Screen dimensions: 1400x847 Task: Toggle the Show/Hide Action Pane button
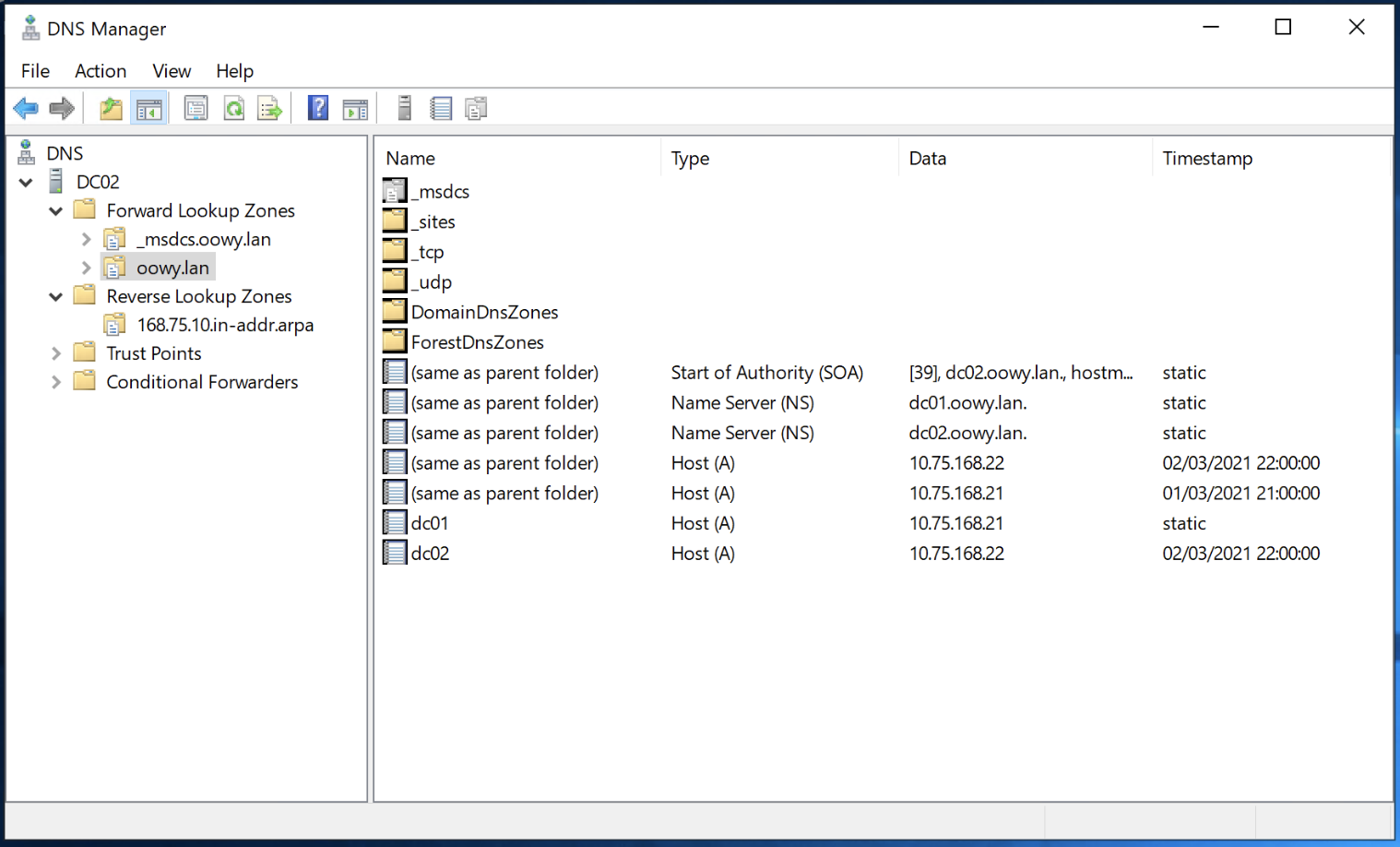tap(355, 109)
